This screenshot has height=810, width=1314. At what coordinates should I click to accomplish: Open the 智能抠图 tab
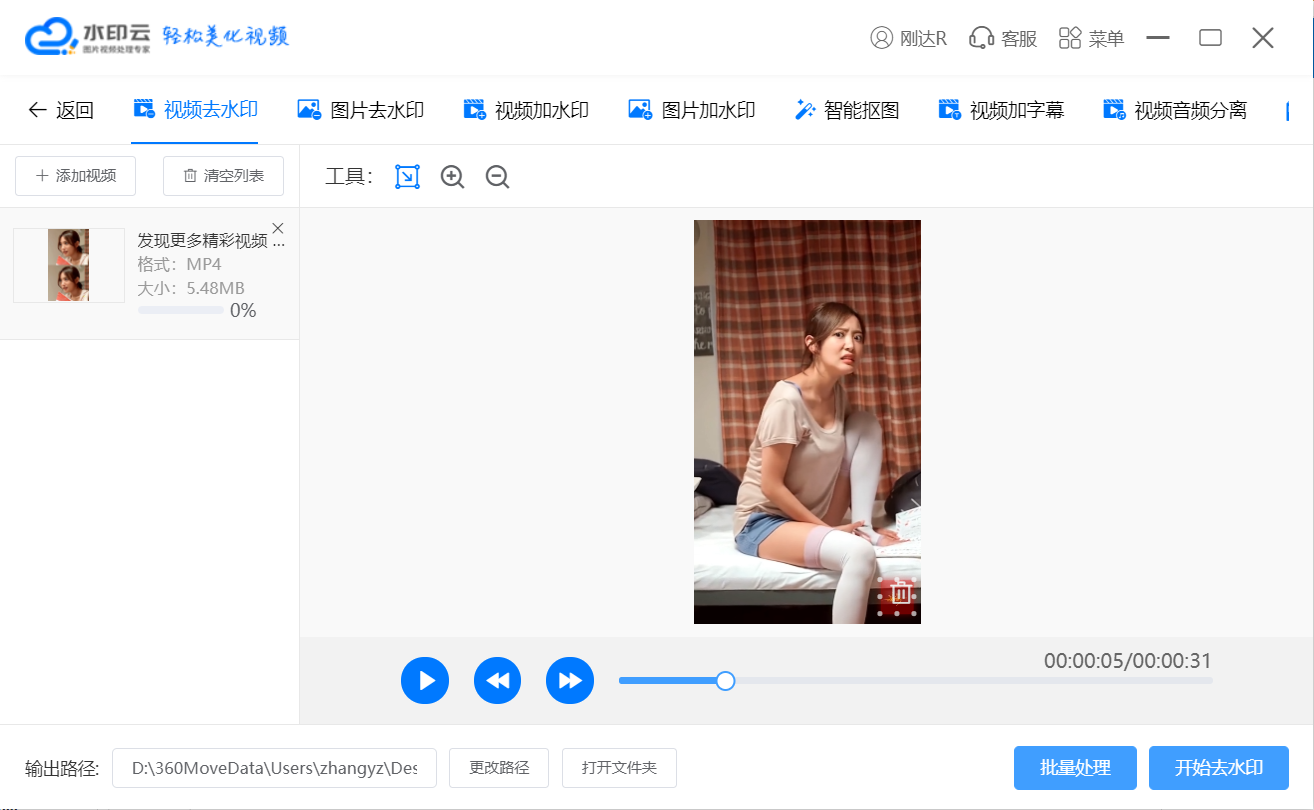tap(847, 110)
